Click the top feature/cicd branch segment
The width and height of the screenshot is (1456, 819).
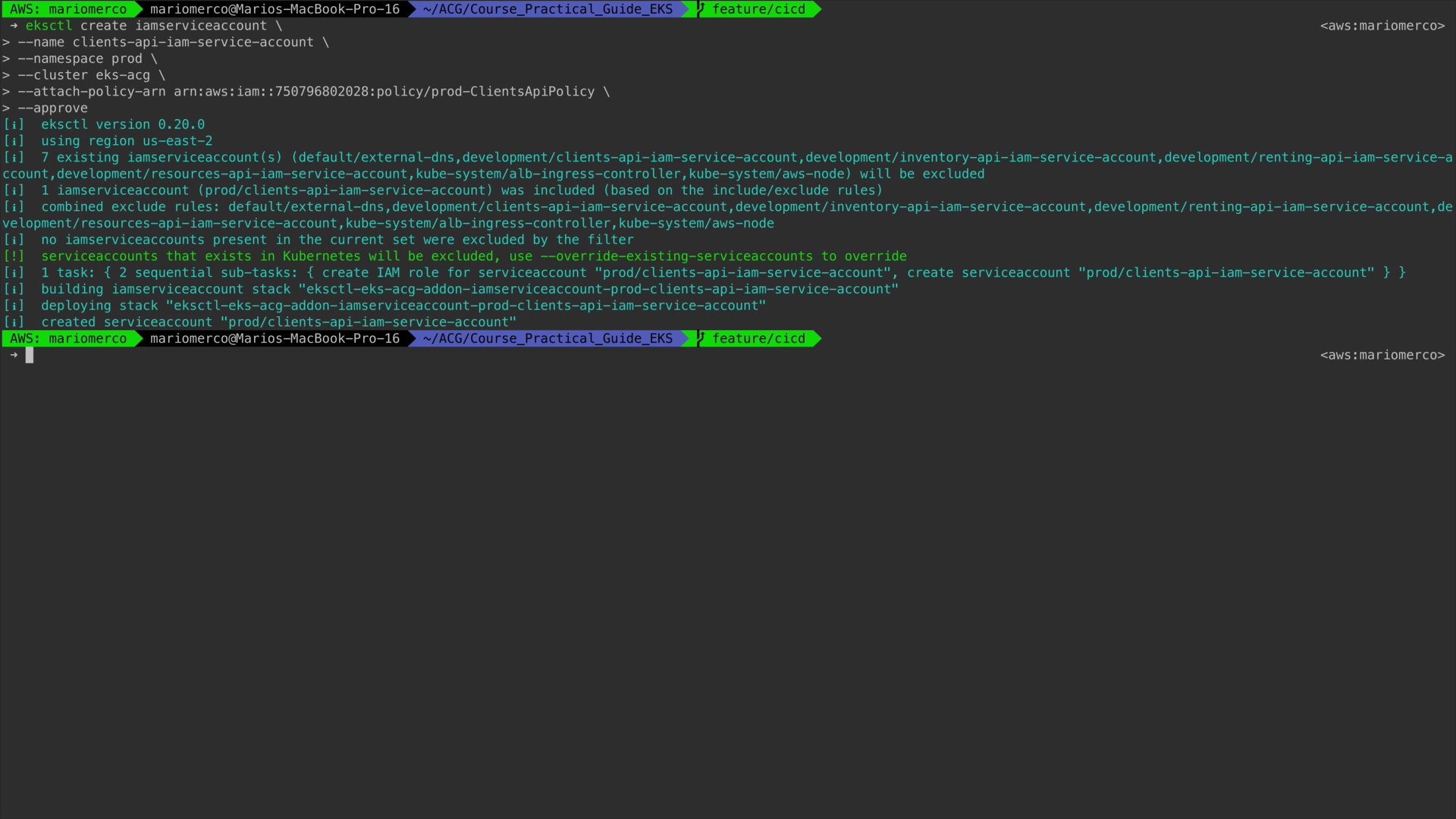pos(758,9)
